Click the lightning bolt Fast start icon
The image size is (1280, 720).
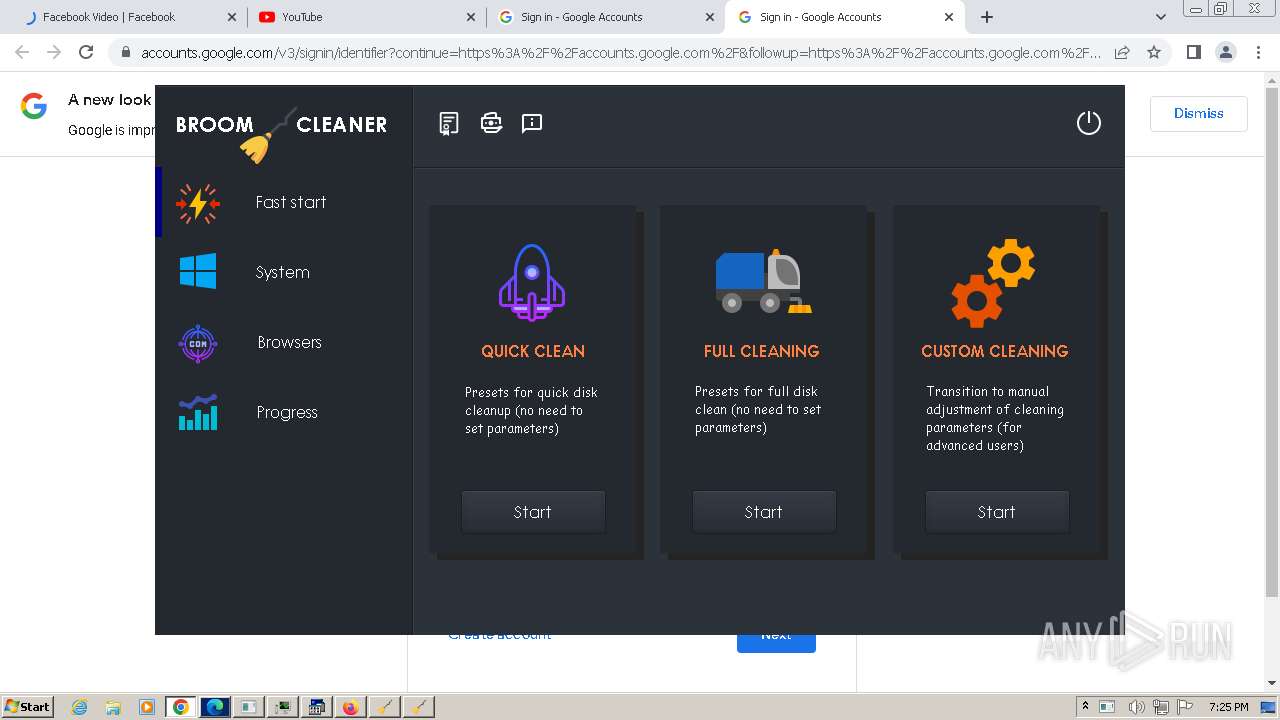[198, 203]
